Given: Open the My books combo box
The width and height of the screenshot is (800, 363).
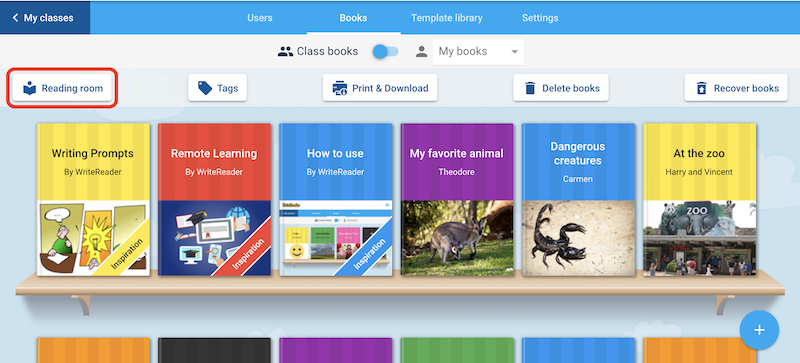Looking at the screenshot, I should 478,52.
